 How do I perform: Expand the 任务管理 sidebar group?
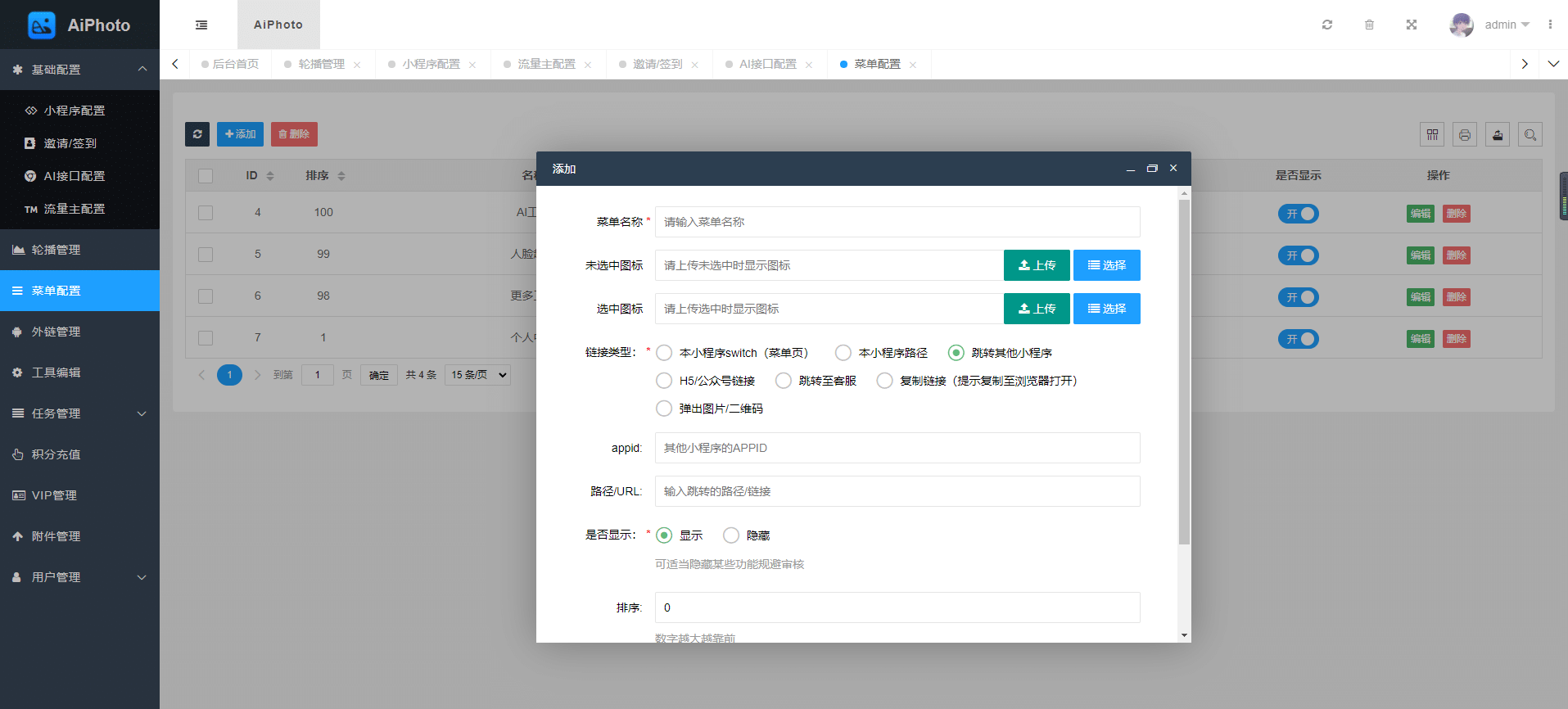click(79, 413)
